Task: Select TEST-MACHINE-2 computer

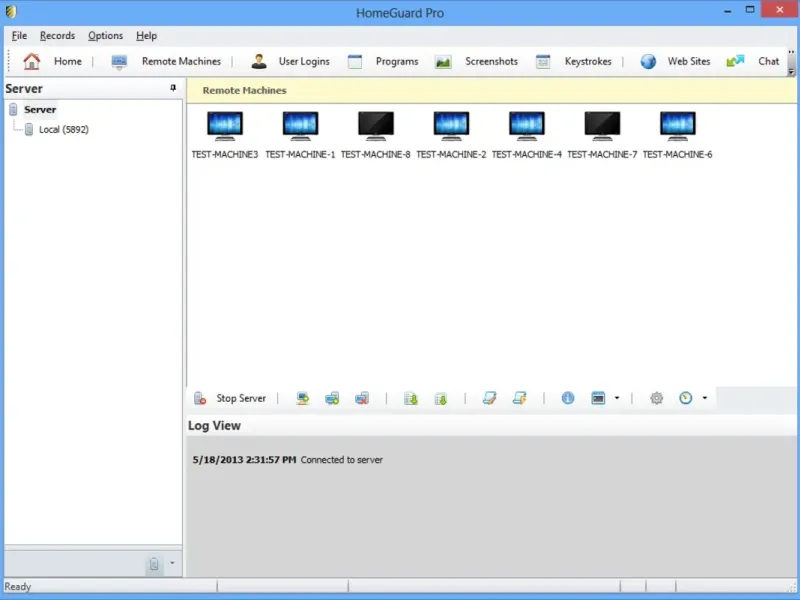Action: click(x=451, y=135)
